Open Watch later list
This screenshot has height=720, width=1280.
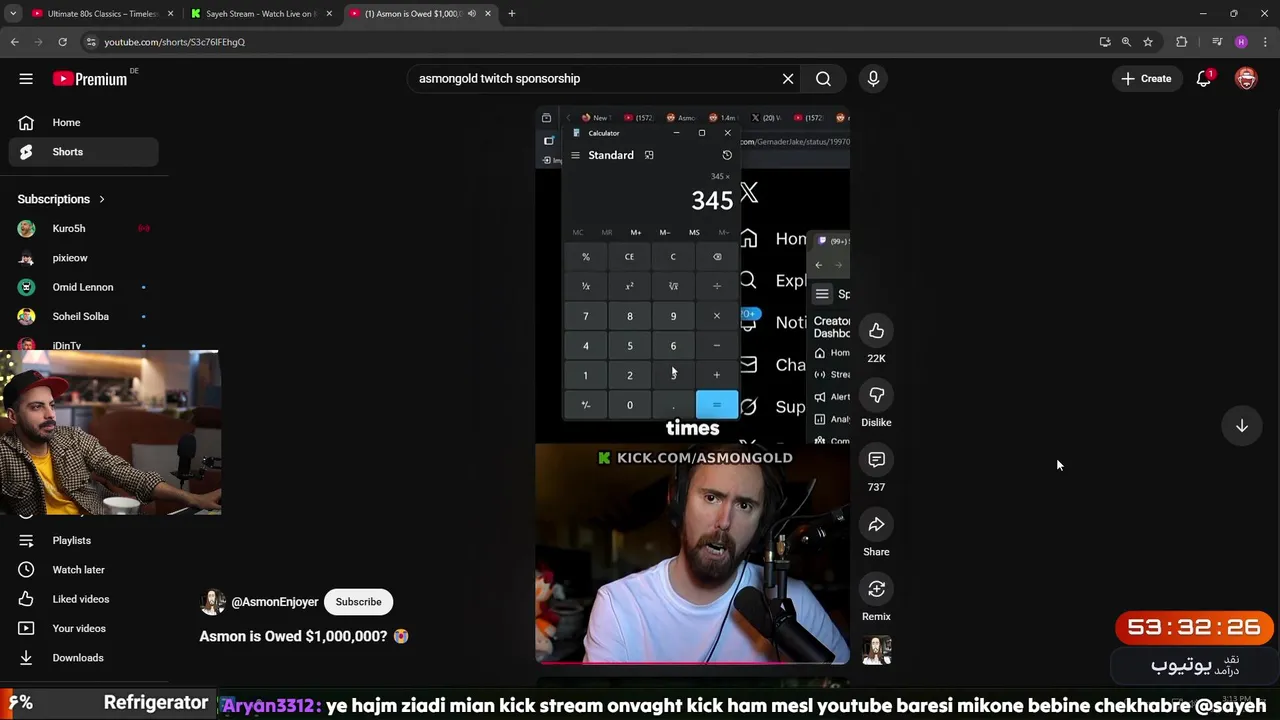84,570
